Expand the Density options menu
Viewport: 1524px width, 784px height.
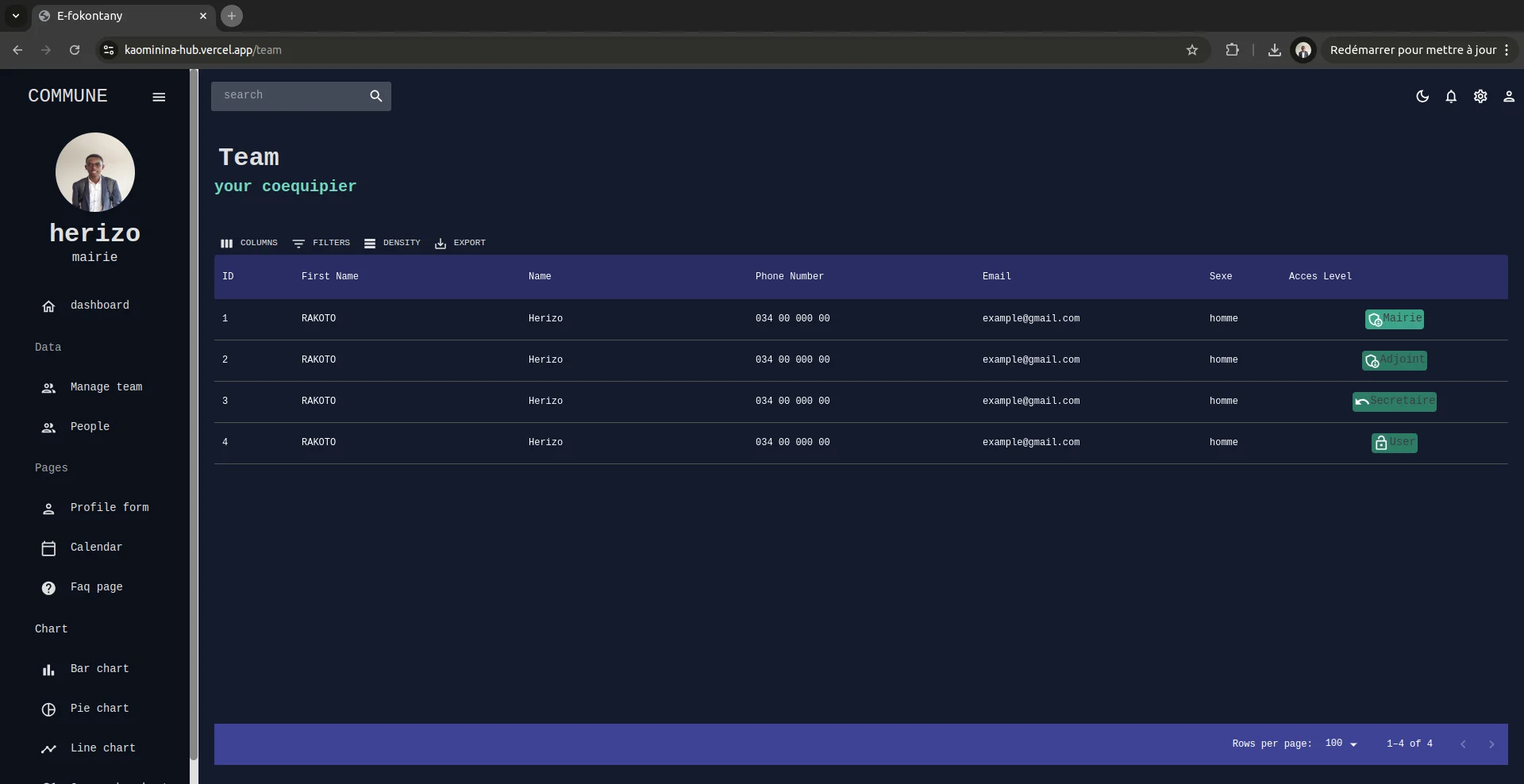392,243
